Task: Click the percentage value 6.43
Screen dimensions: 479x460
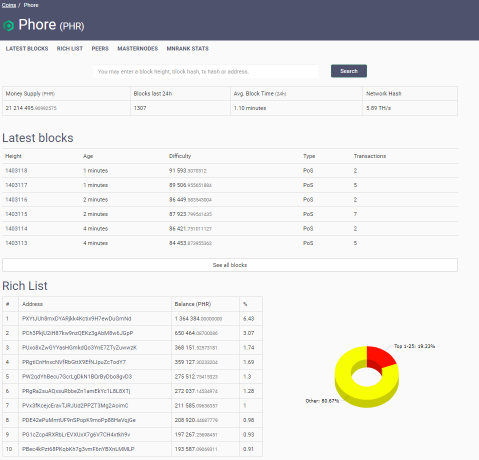Action: 248,319
